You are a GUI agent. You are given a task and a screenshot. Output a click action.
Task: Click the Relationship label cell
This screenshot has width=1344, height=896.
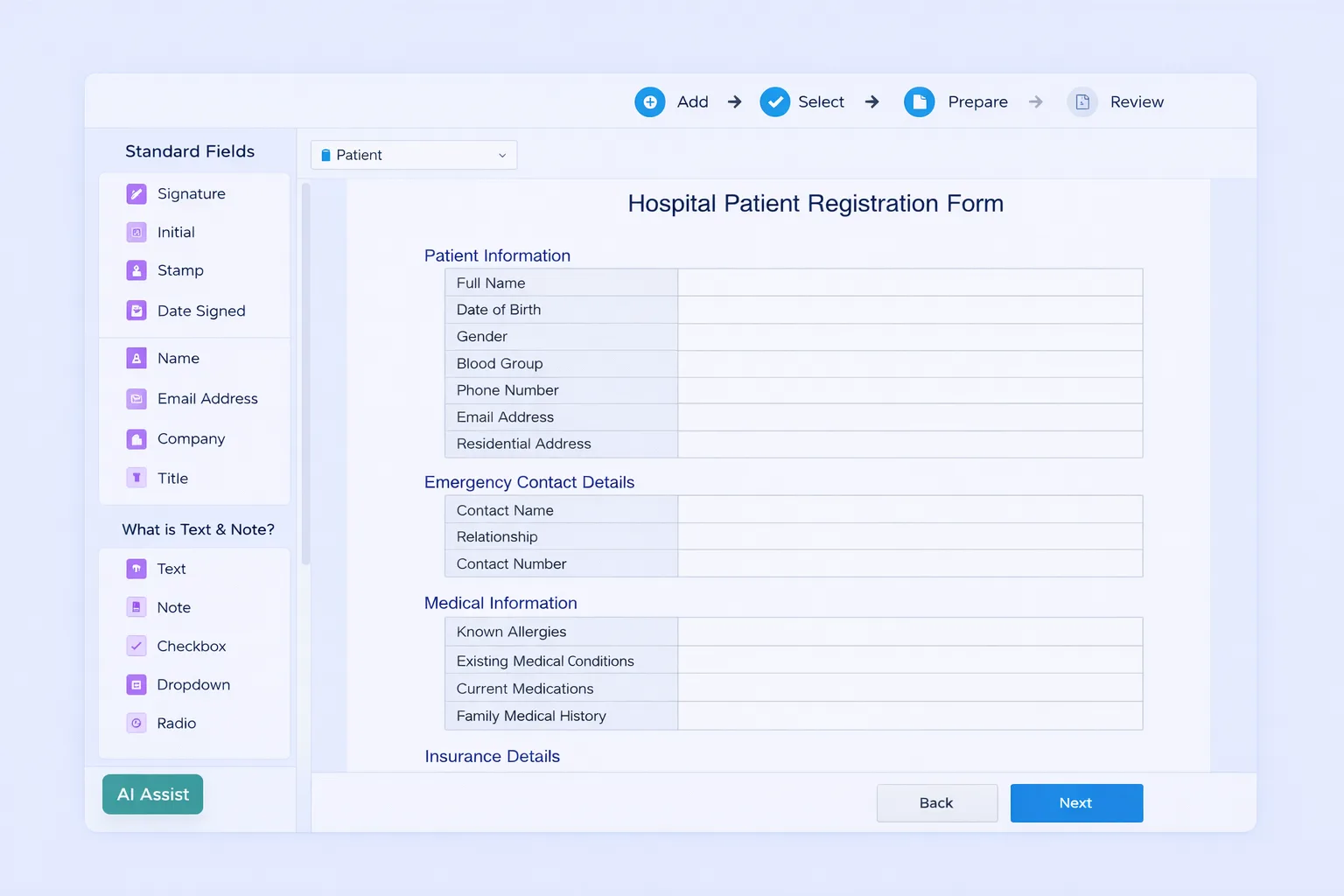[561, 536]
